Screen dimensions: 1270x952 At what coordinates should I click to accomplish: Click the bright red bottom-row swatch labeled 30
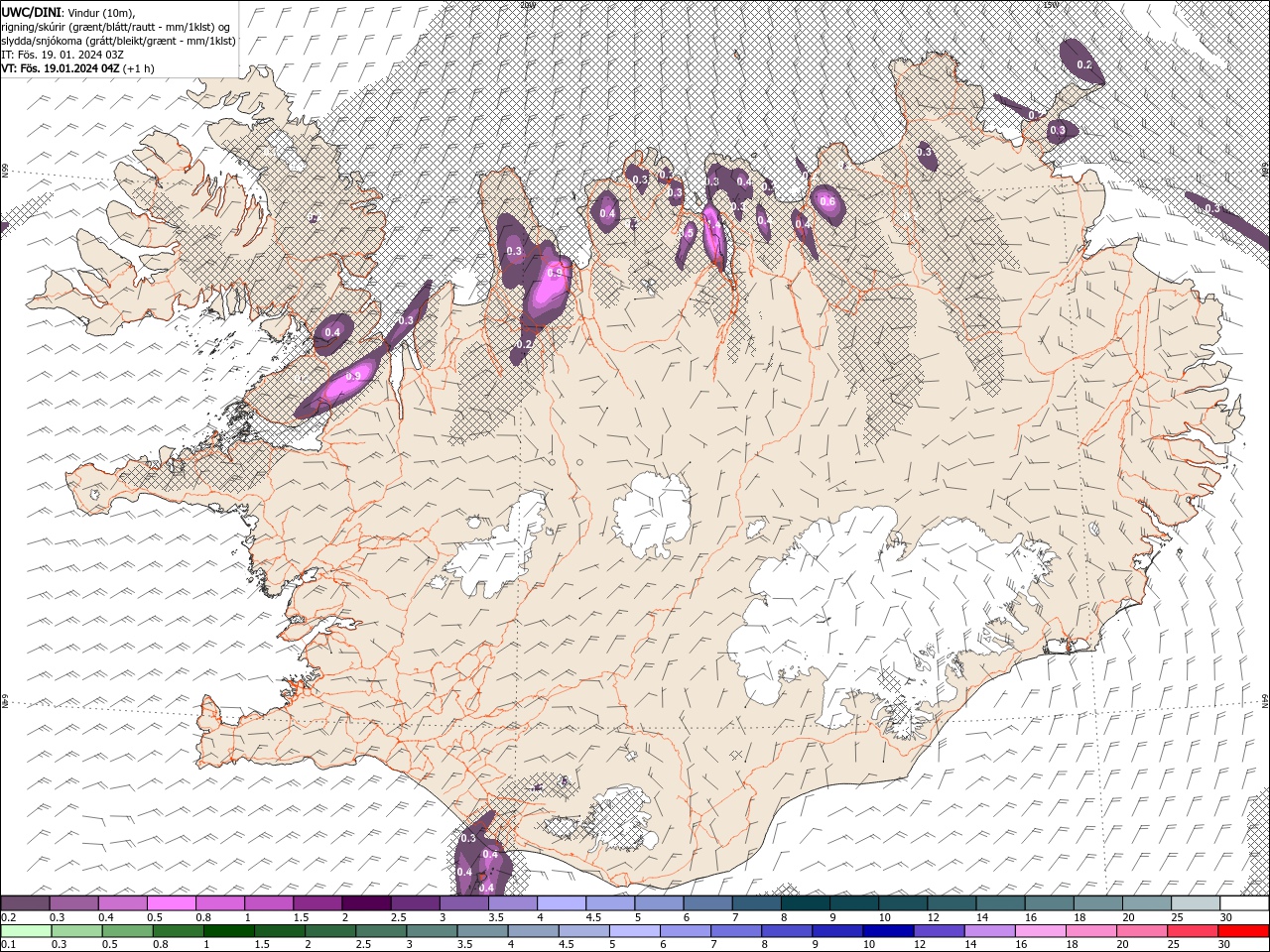(1243, 931)
